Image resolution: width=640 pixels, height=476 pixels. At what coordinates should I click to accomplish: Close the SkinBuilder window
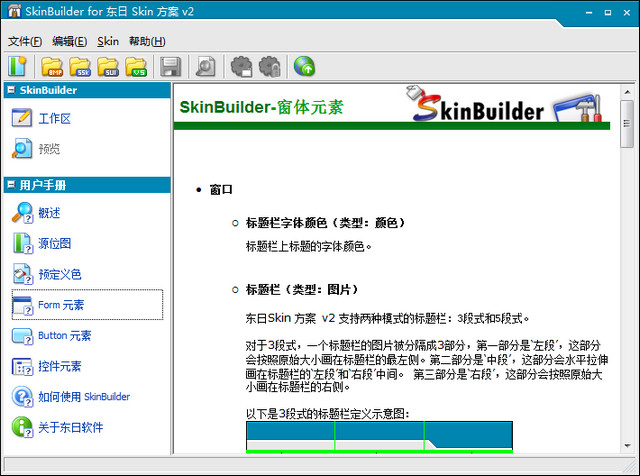coord(627,13)
